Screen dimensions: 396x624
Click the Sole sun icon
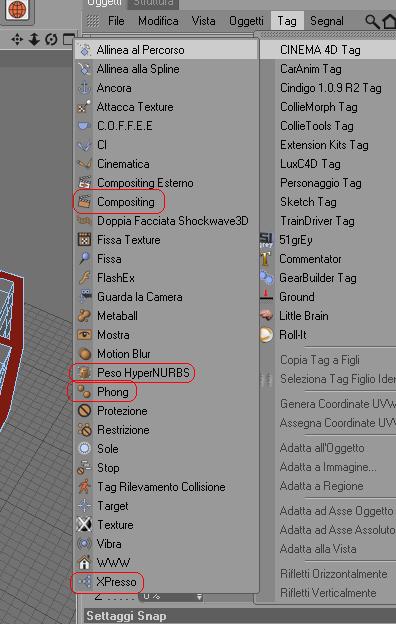84,449
